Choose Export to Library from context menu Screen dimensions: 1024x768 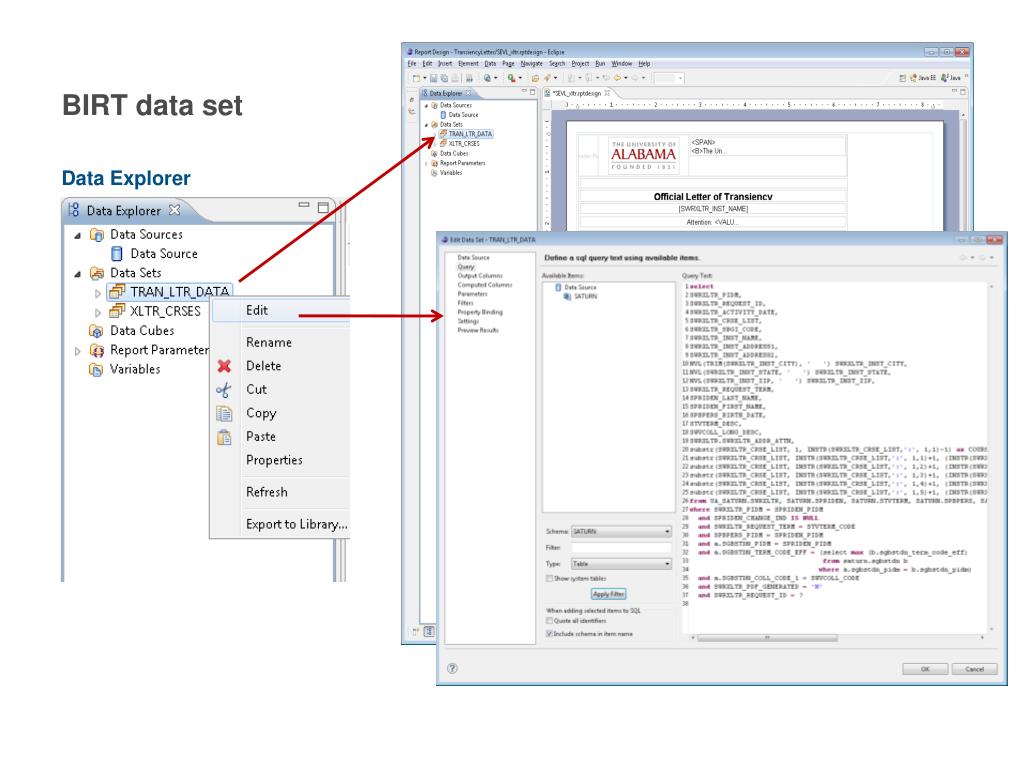click(x=280, y=524)
